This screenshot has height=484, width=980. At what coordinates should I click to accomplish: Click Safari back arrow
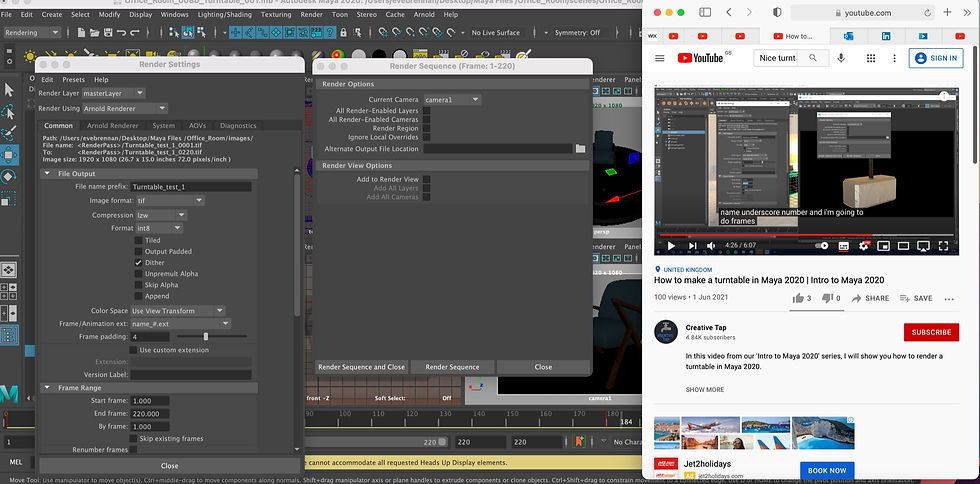(729, 13)
